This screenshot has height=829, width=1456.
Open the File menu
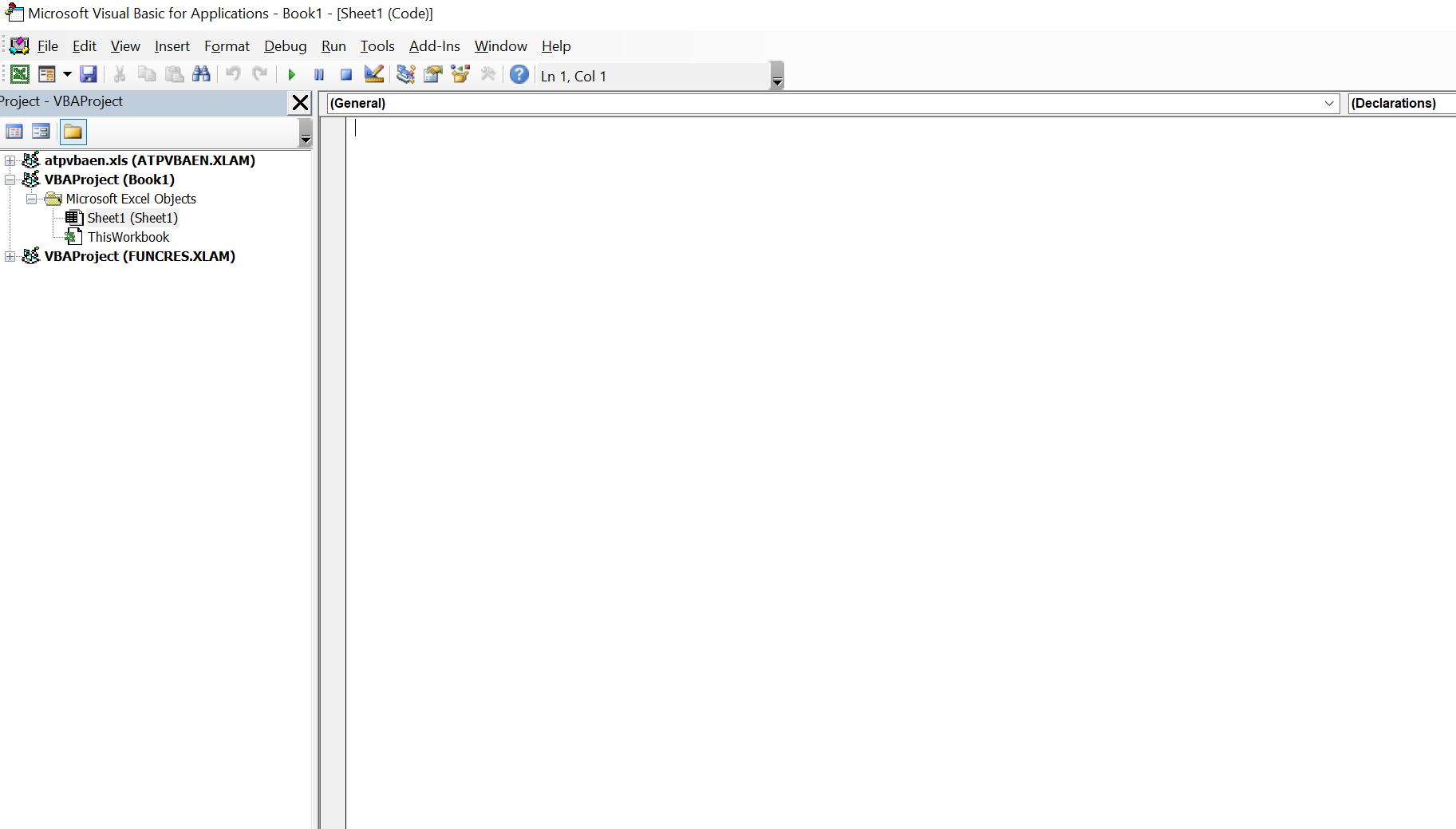click(x=48, y=46)
